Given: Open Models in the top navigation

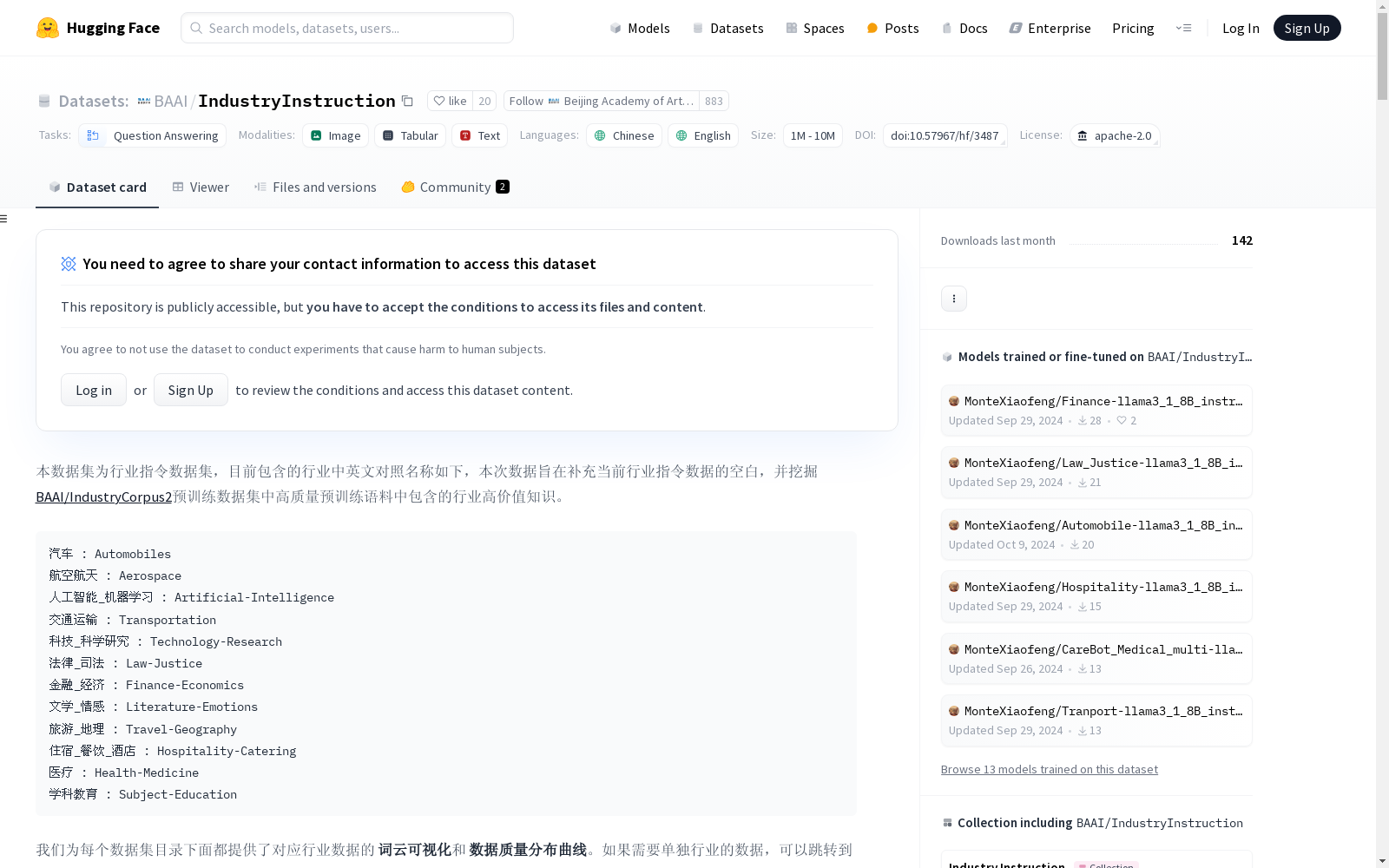Looking at the screenshot, I should [640, 28].
